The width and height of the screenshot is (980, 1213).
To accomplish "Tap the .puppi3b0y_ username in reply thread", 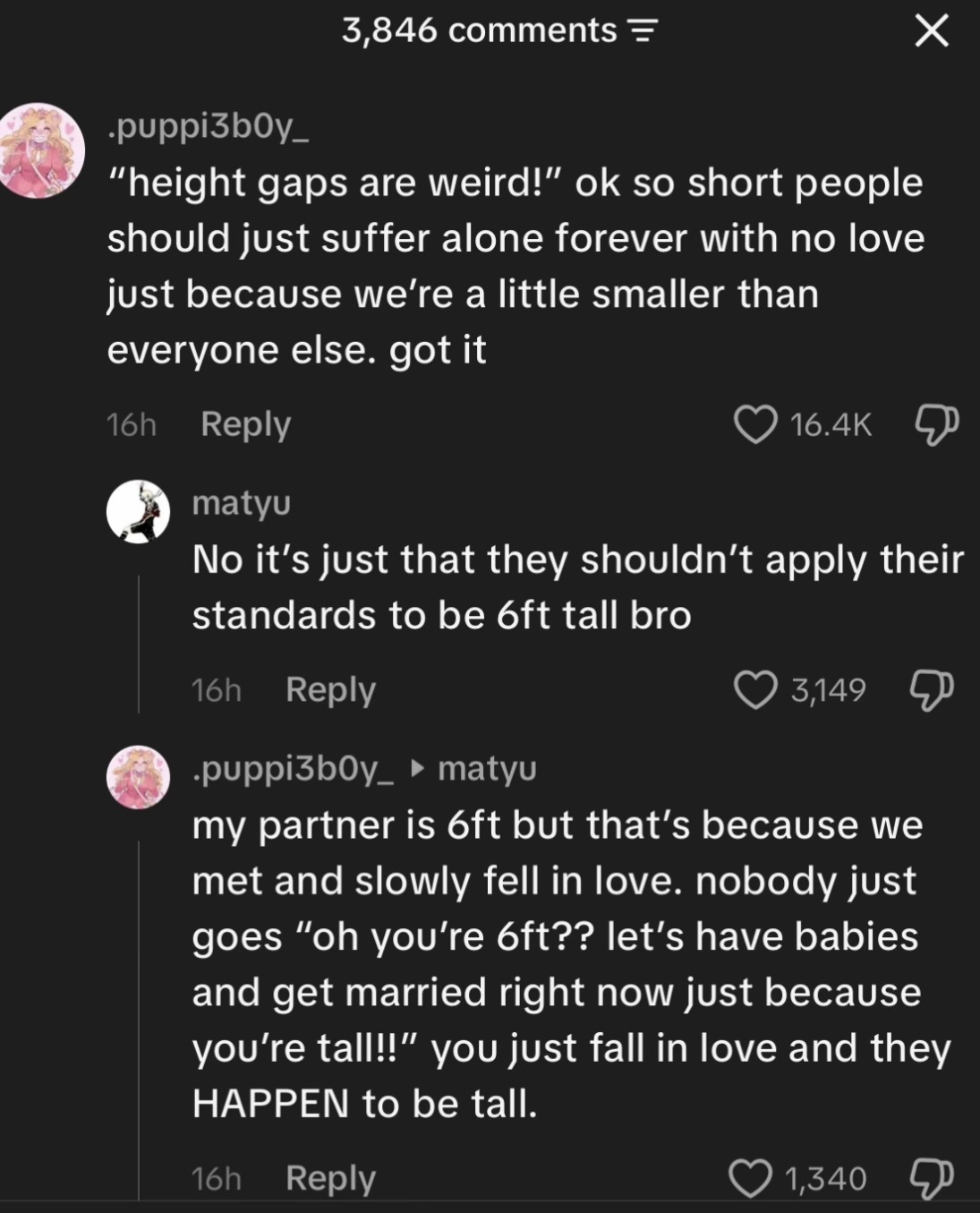I will pyautogui.click(x=293, y=769).
